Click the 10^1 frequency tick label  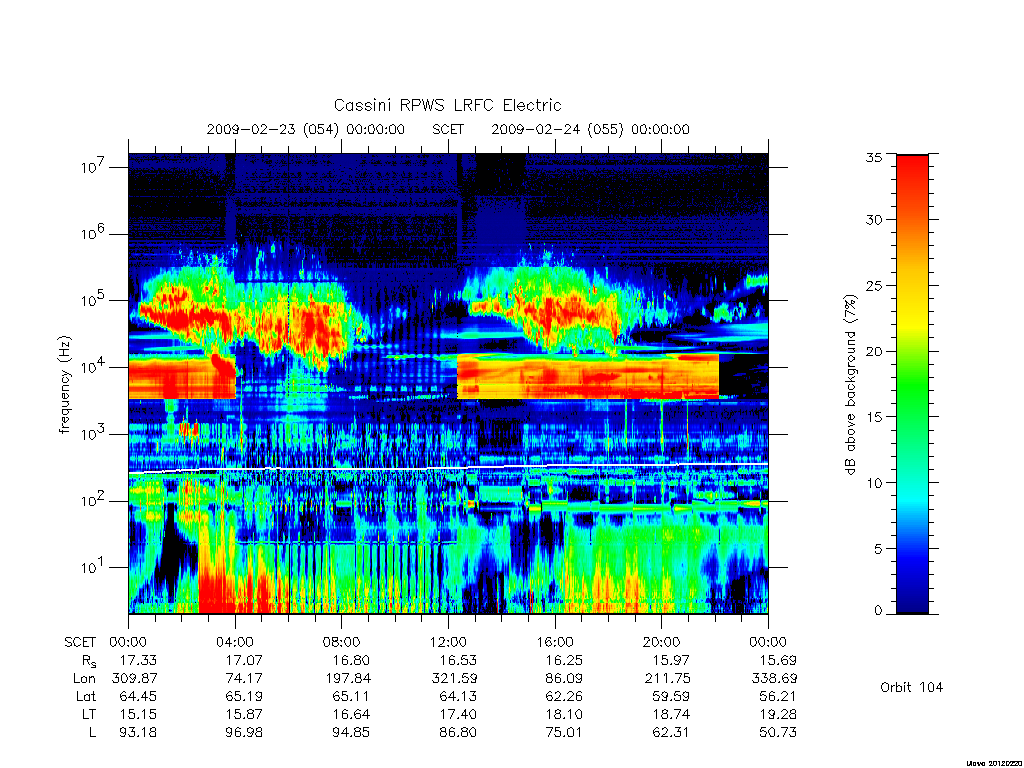94,567
